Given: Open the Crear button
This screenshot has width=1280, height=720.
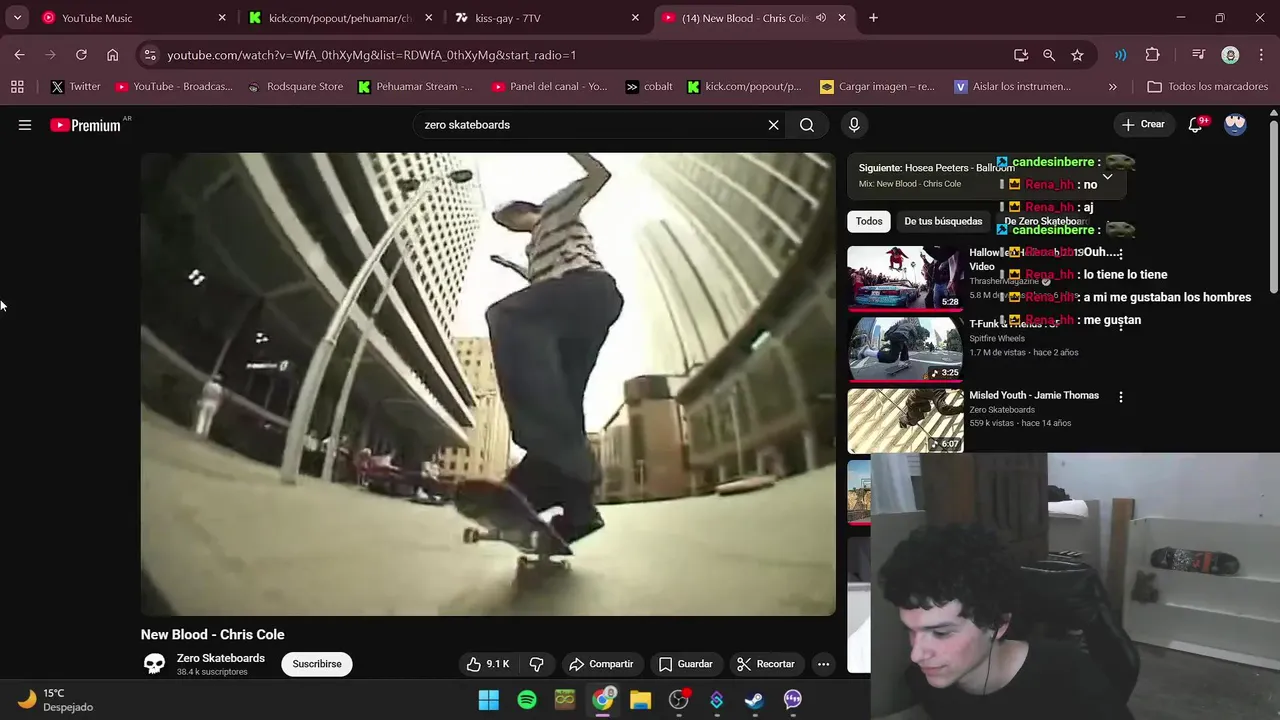Looking at the screenshot, I should click(x=1143, y=125).
